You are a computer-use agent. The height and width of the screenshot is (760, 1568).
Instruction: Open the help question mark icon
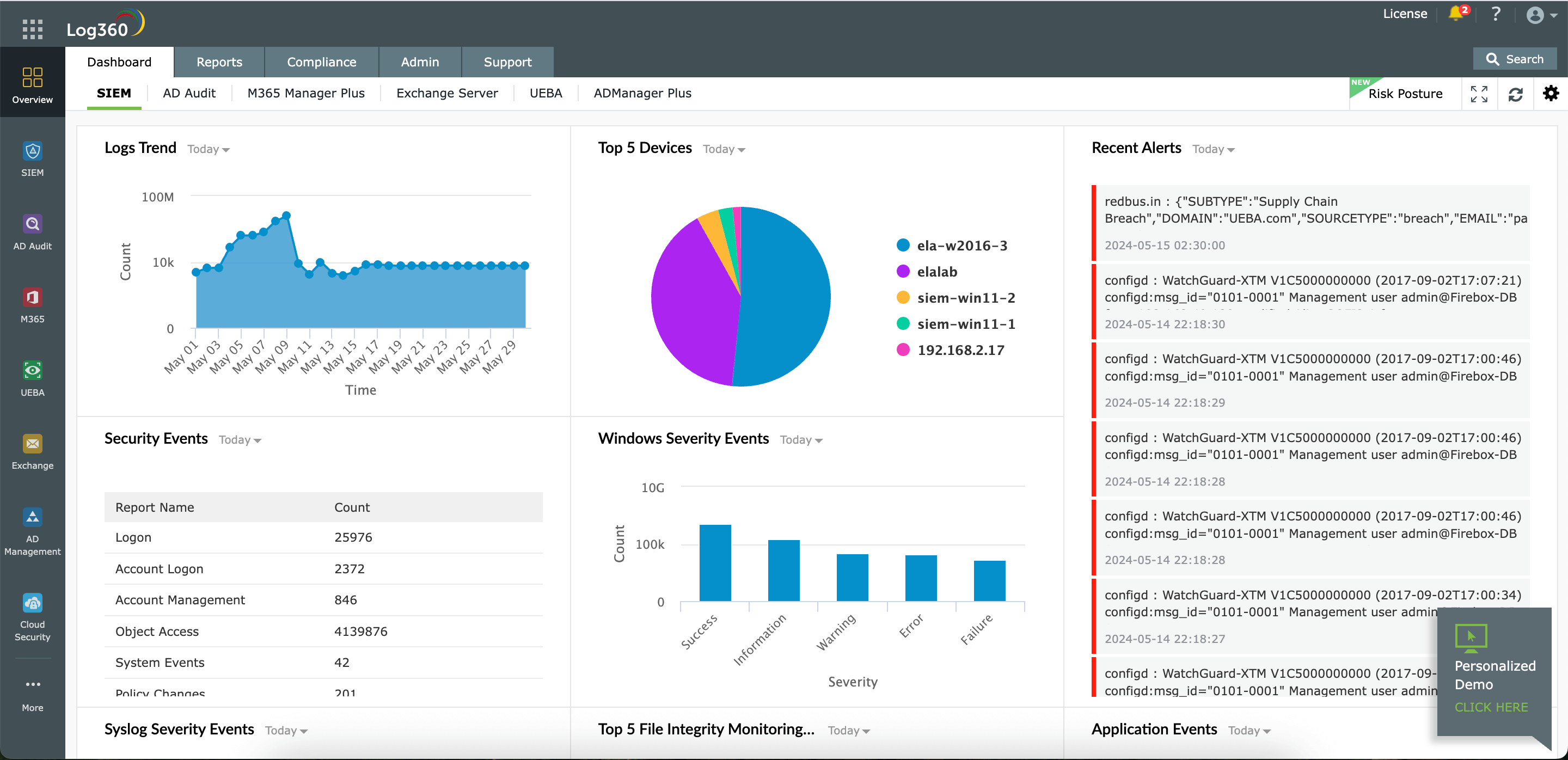1496,14
